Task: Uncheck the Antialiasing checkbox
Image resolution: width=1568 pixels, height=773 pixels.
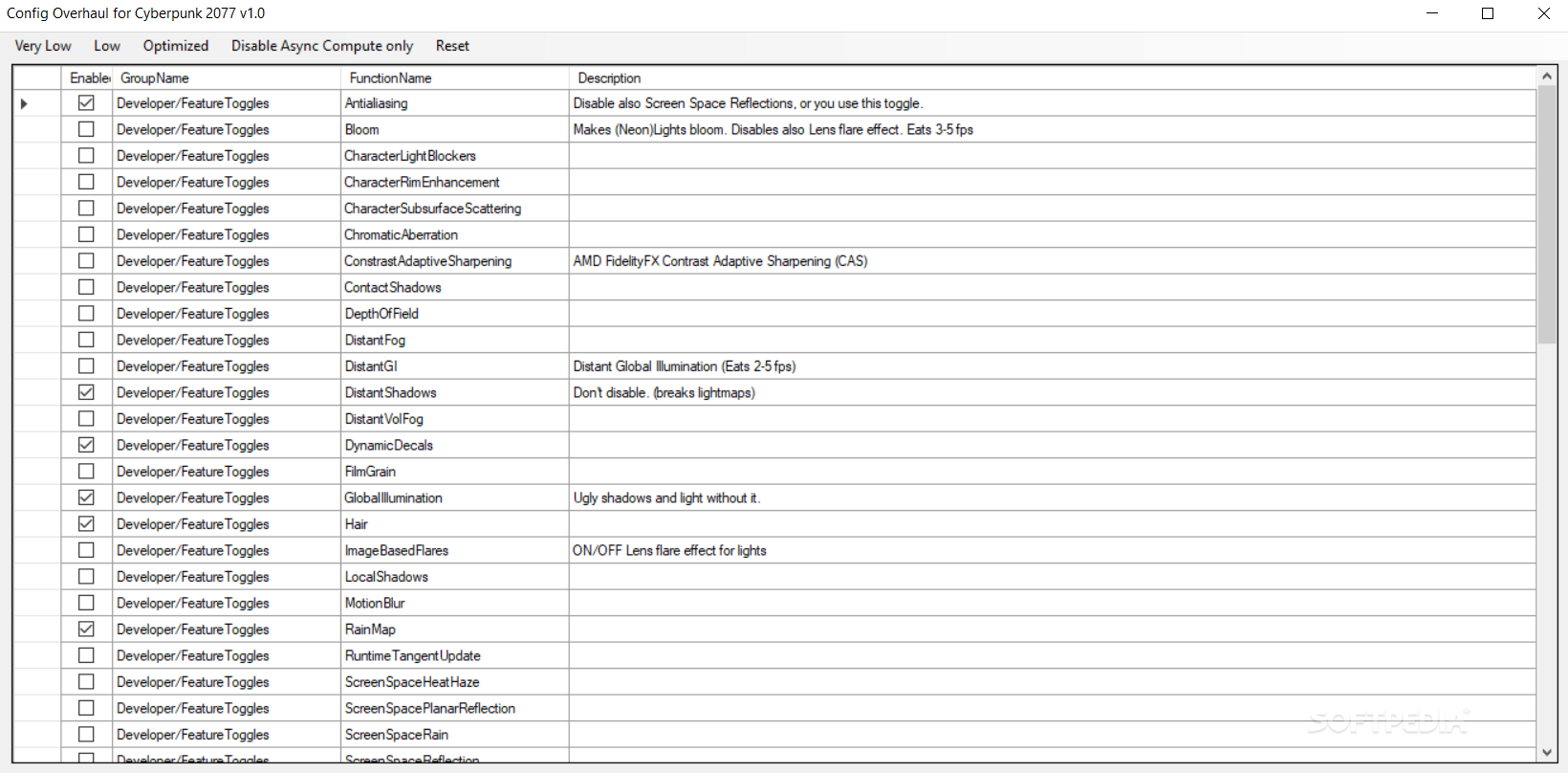Action: point(86,103)
